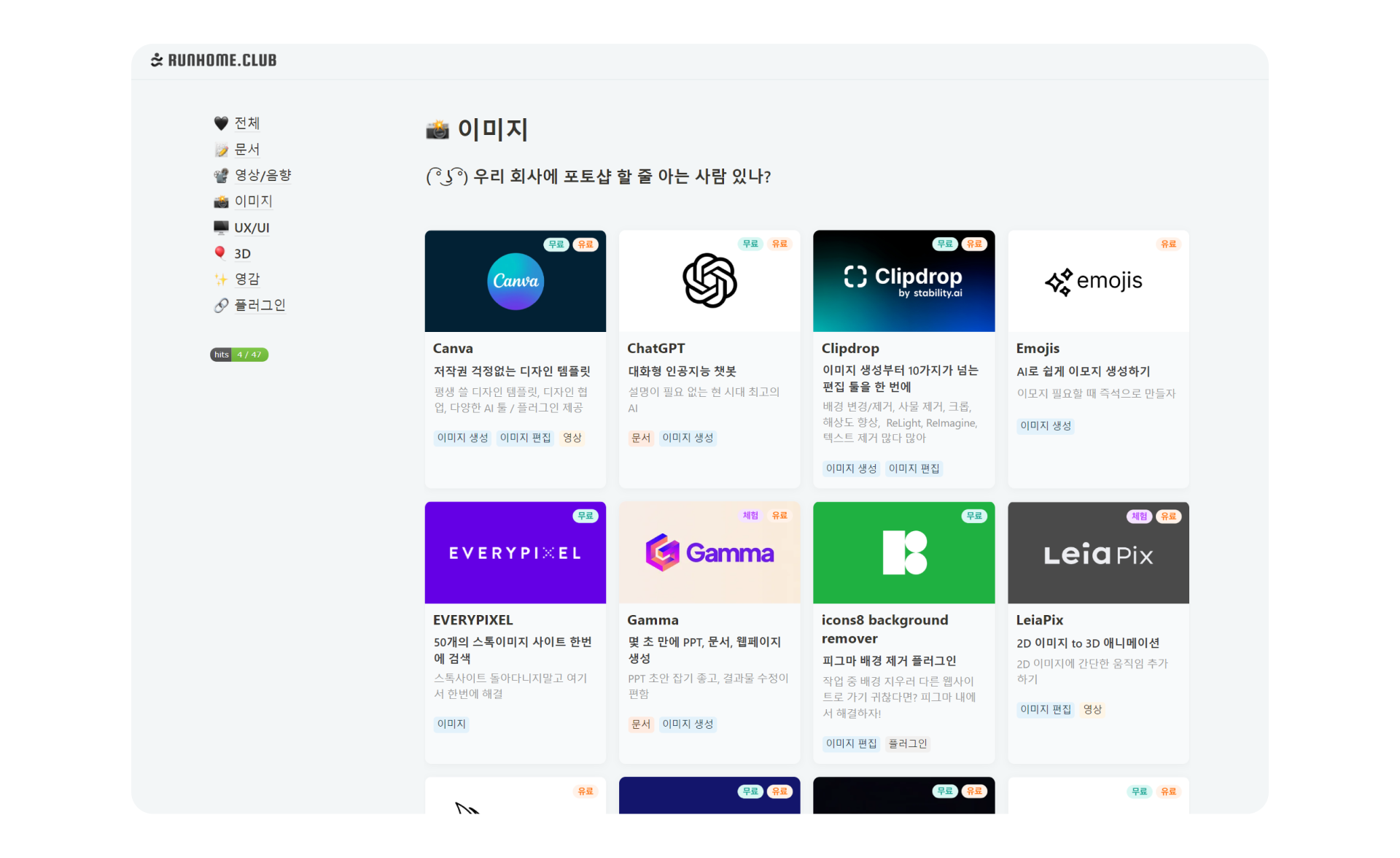Click 문서 tag on Gamma card
Image resolution: width=1400 pixels, height=858 pixels.
click(x=641, y=724)
